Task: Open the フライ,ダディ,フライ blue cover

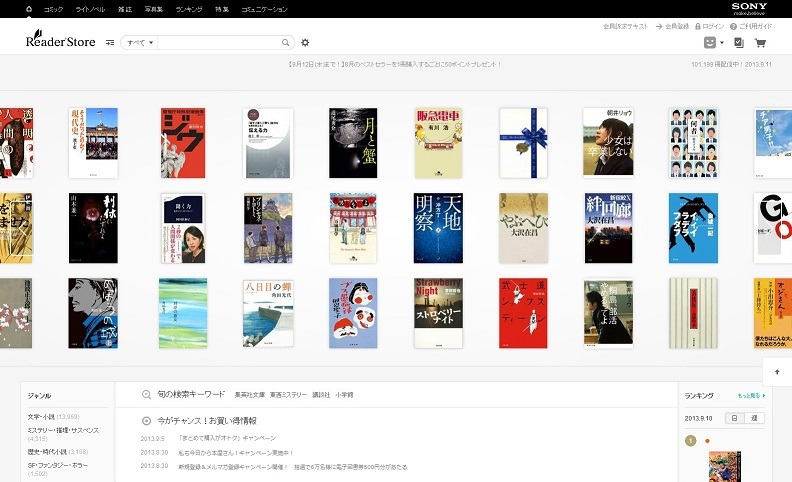Action: (693, 228)
